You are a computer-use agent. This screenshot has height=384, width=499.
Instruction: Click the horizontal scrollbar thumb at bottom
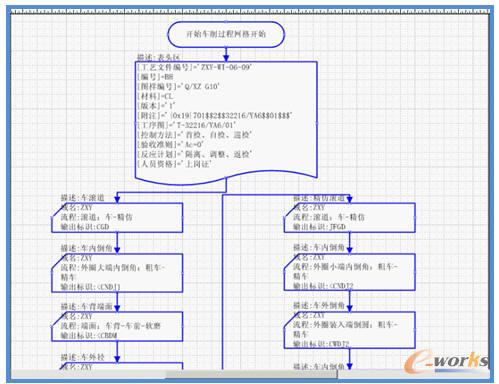pos(252,375)
